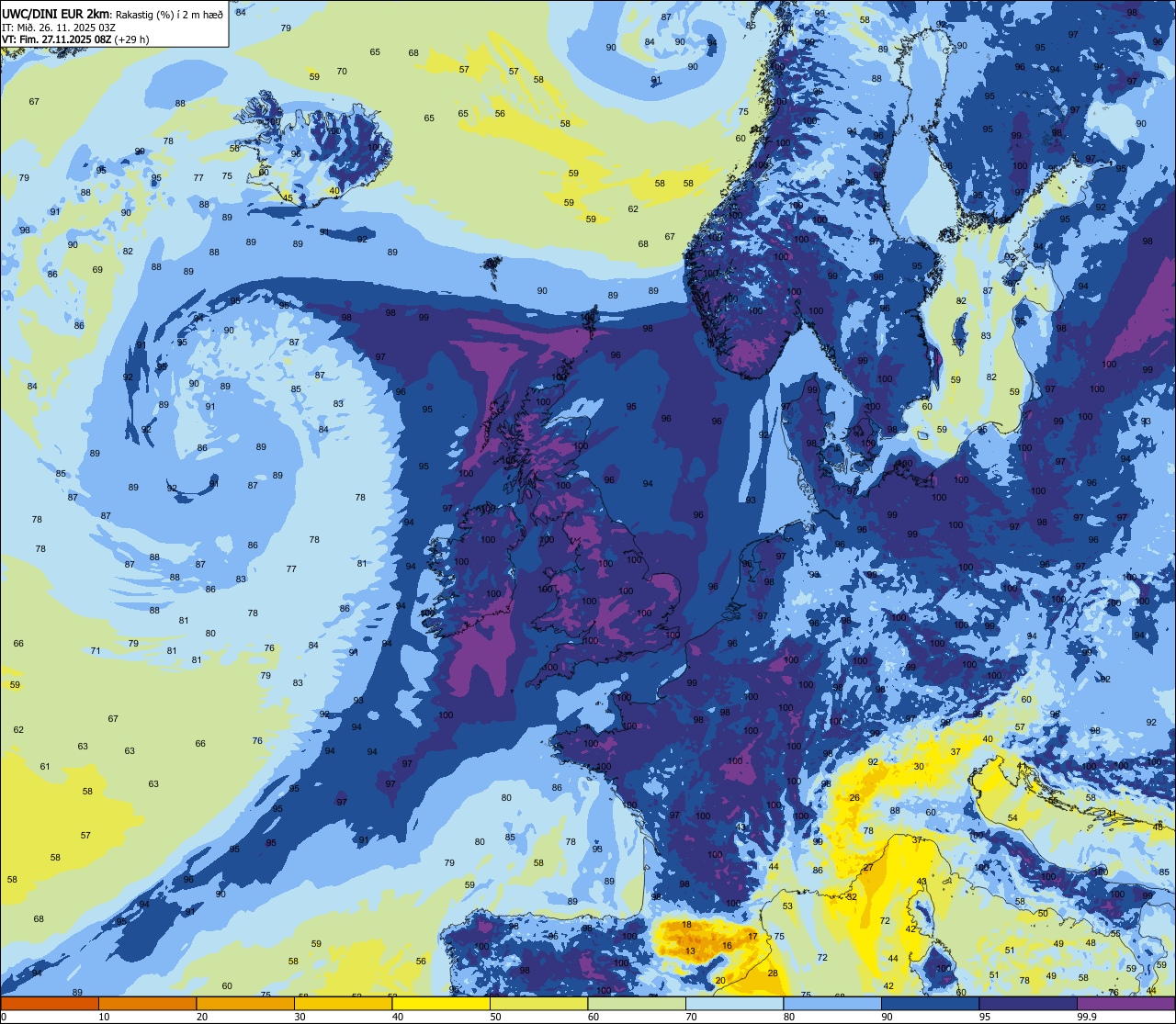Select the legend segment between 95 and 99.9
The image size is (1176, 1024).
pos(1028,1003)
